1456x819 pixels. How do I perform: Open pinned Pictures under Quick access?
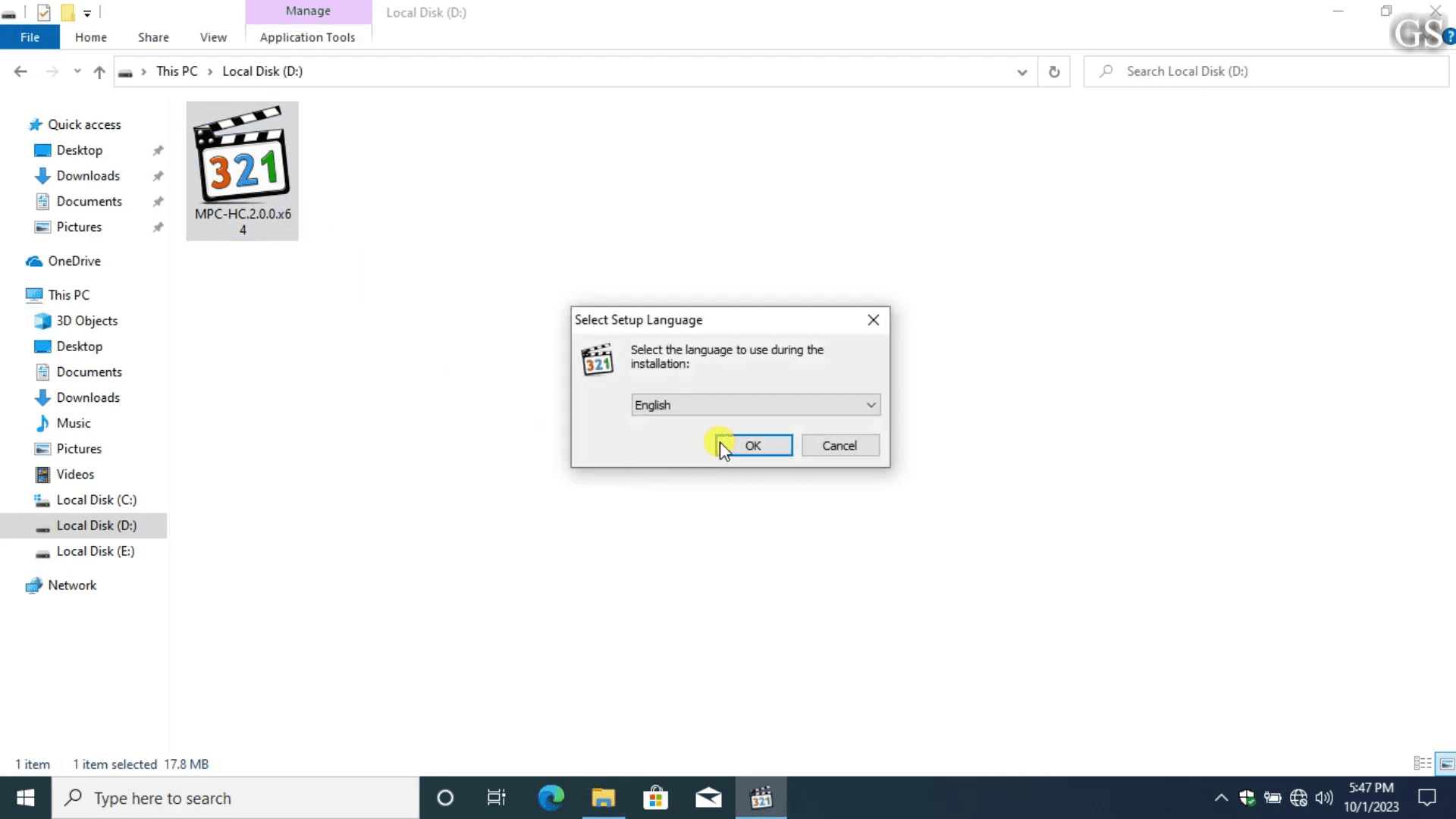click(x=79, y=227)
